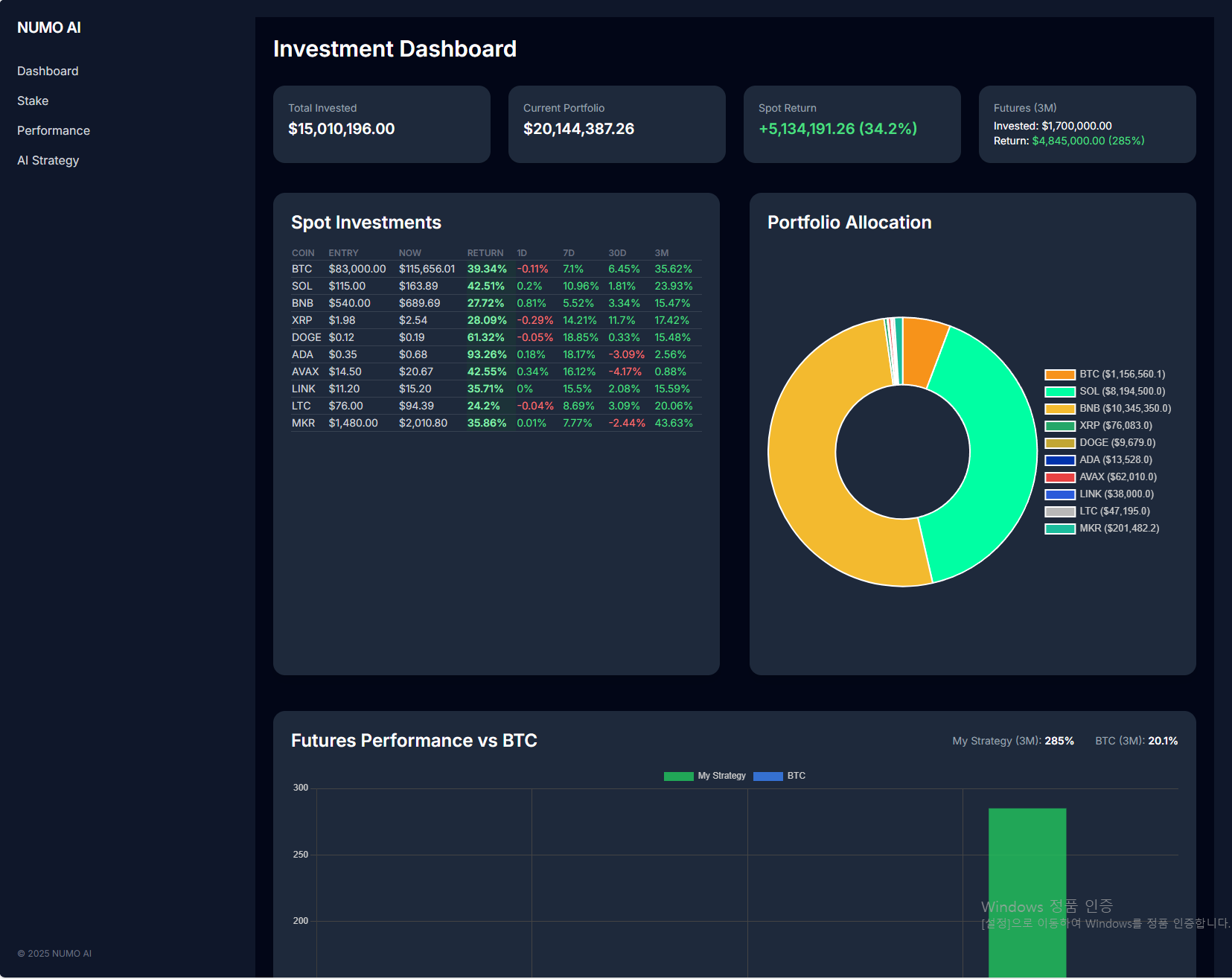Click BTC current price $115,656.01

pos(427,269)
